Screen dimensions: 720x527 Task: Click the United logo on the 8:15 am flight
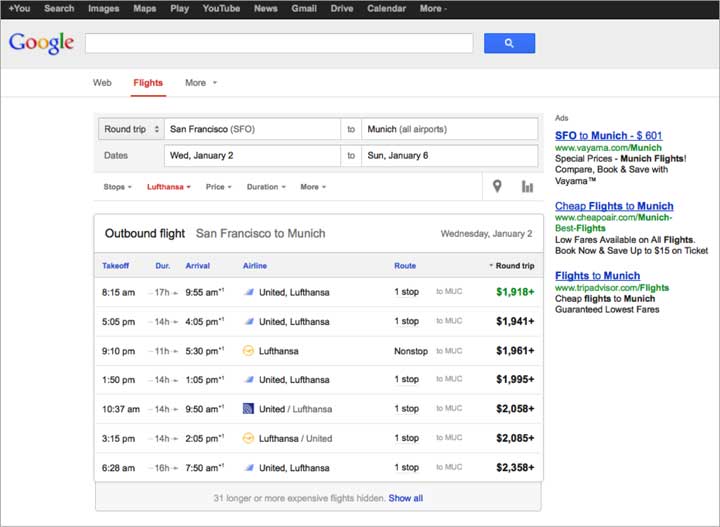point(248,292)
